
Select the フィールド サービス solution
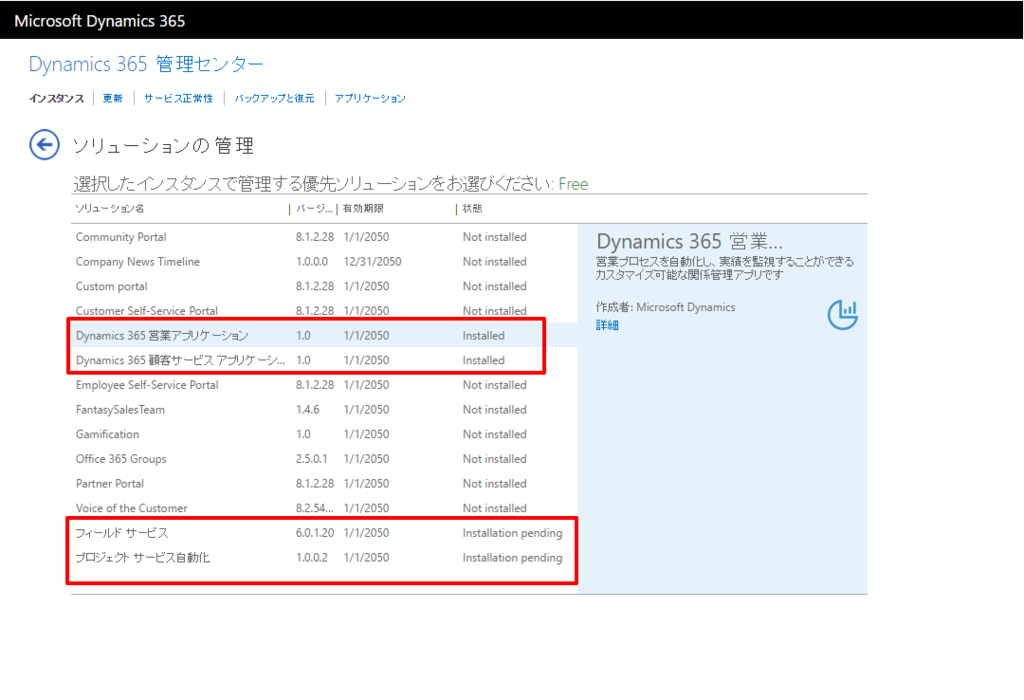(324, 533)
